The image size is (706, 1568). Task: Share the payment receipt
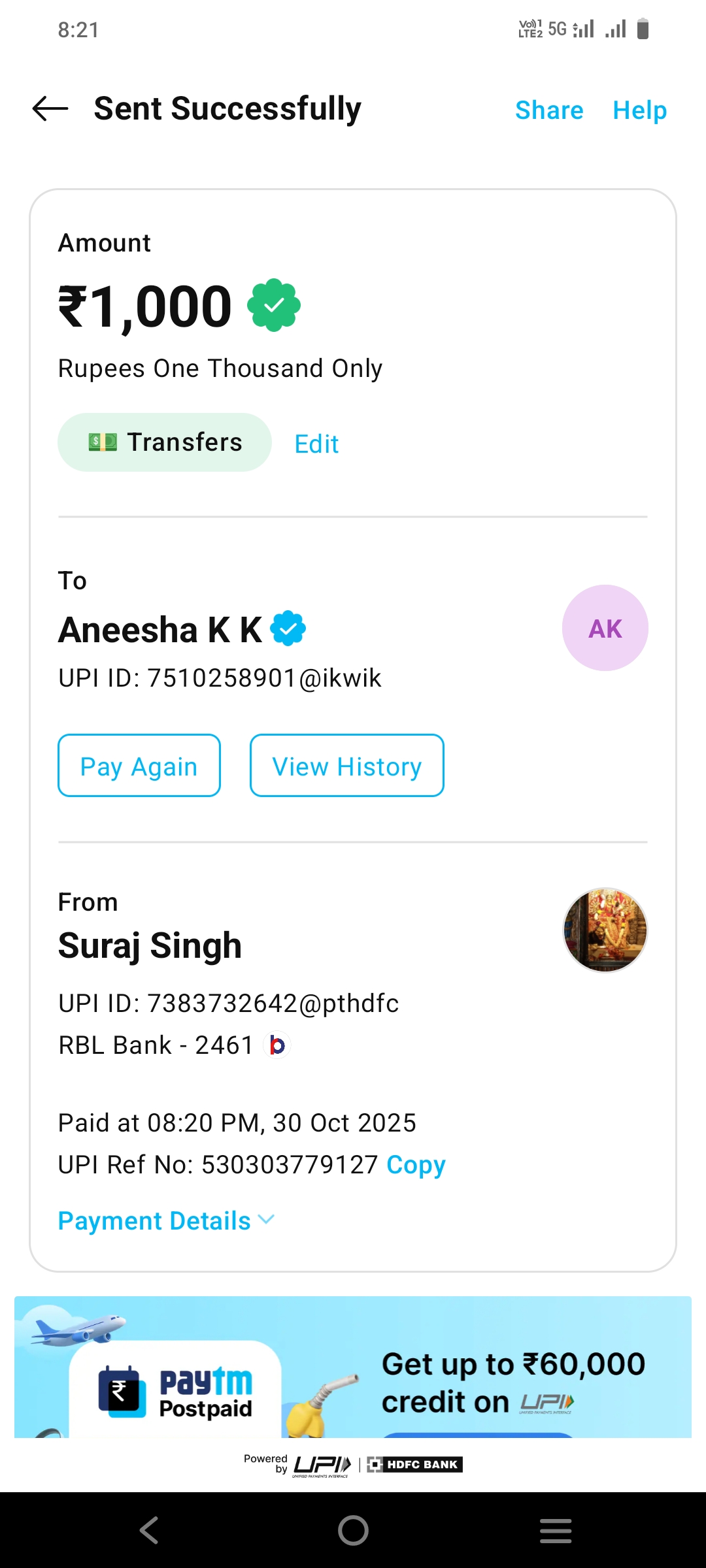(549, 110)
